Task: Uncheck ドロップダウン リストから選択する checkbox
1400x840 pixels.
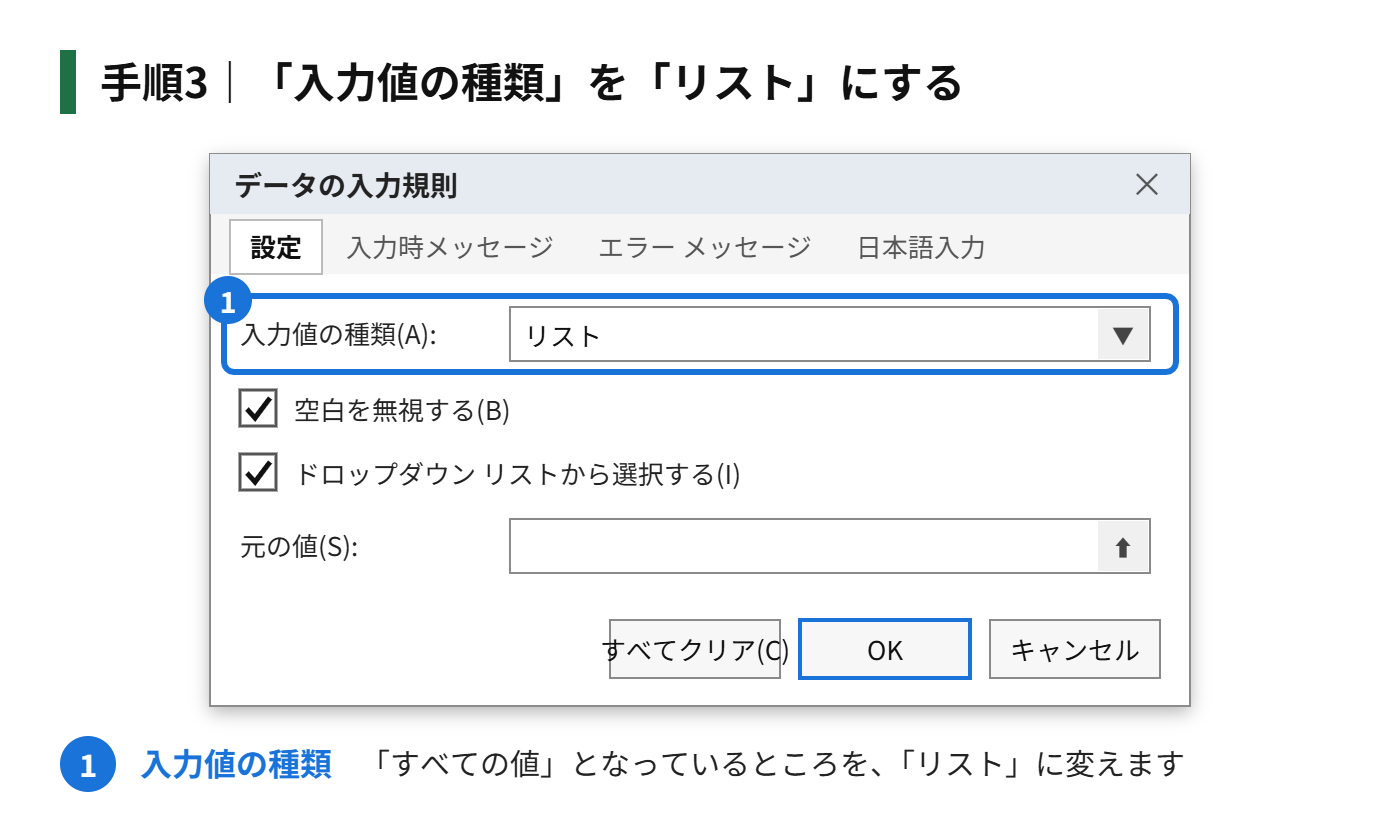Action: point(258,472)
